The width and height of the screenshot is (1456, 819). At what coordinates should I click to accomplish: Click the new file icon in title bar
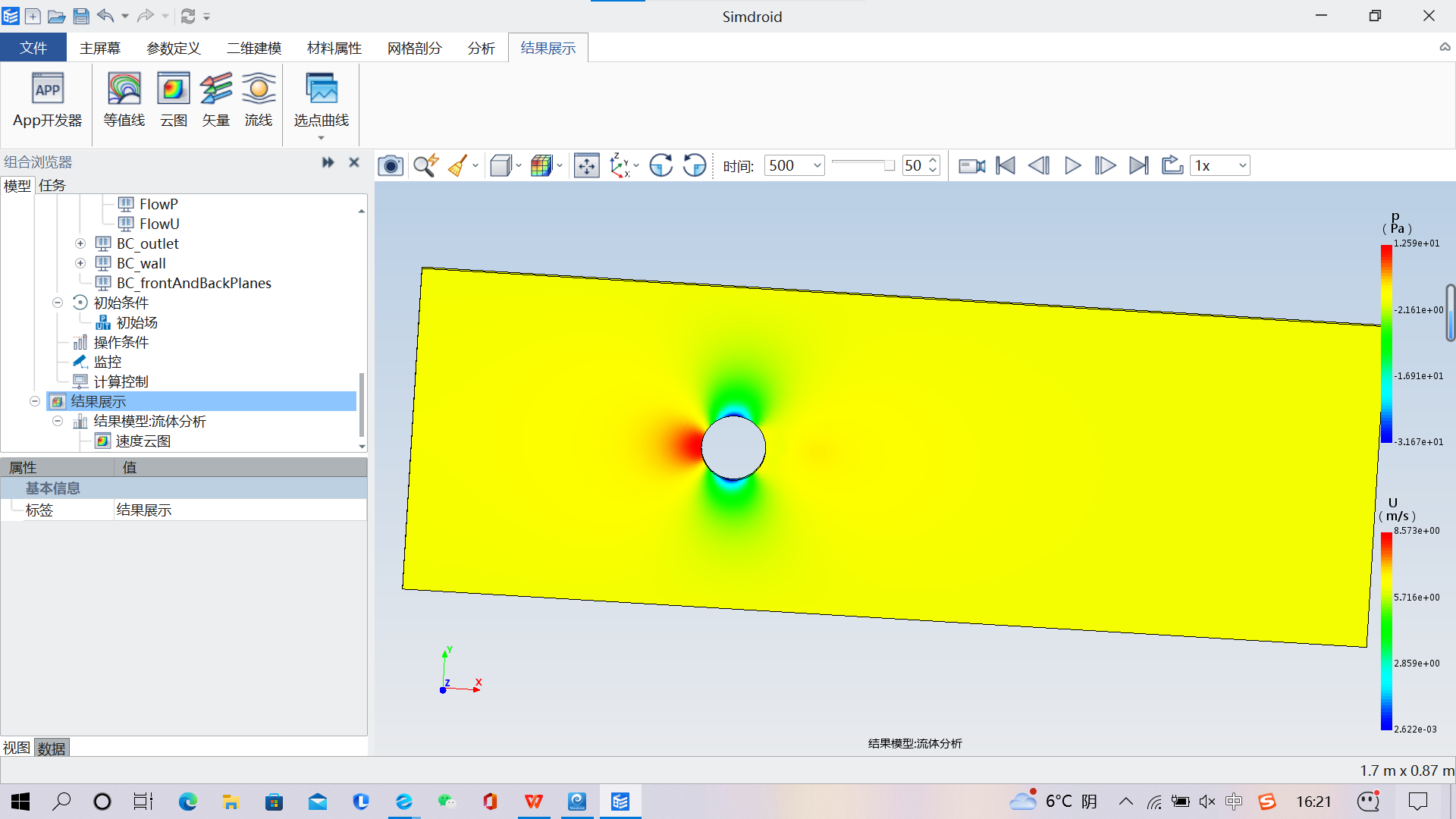click(x=33, y=16)
